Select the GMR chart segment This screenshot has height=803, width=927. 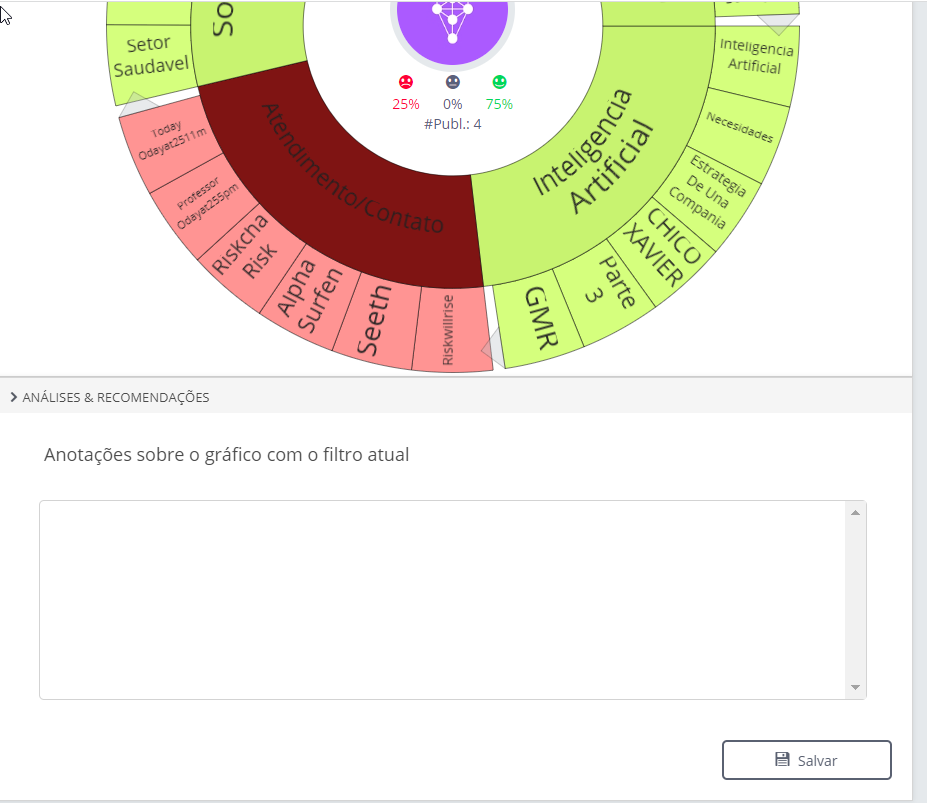point(540,320)
